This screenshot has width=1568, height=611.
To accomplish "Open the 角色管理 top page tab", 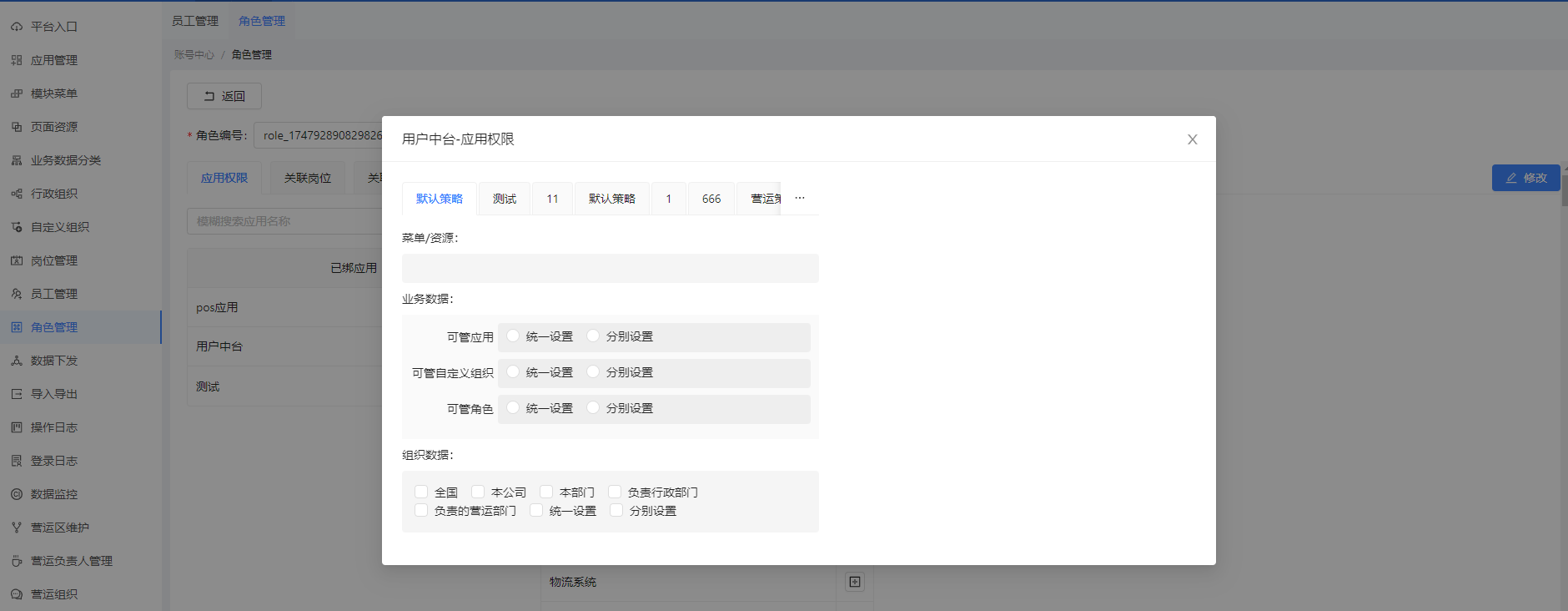I will (262, 21).
